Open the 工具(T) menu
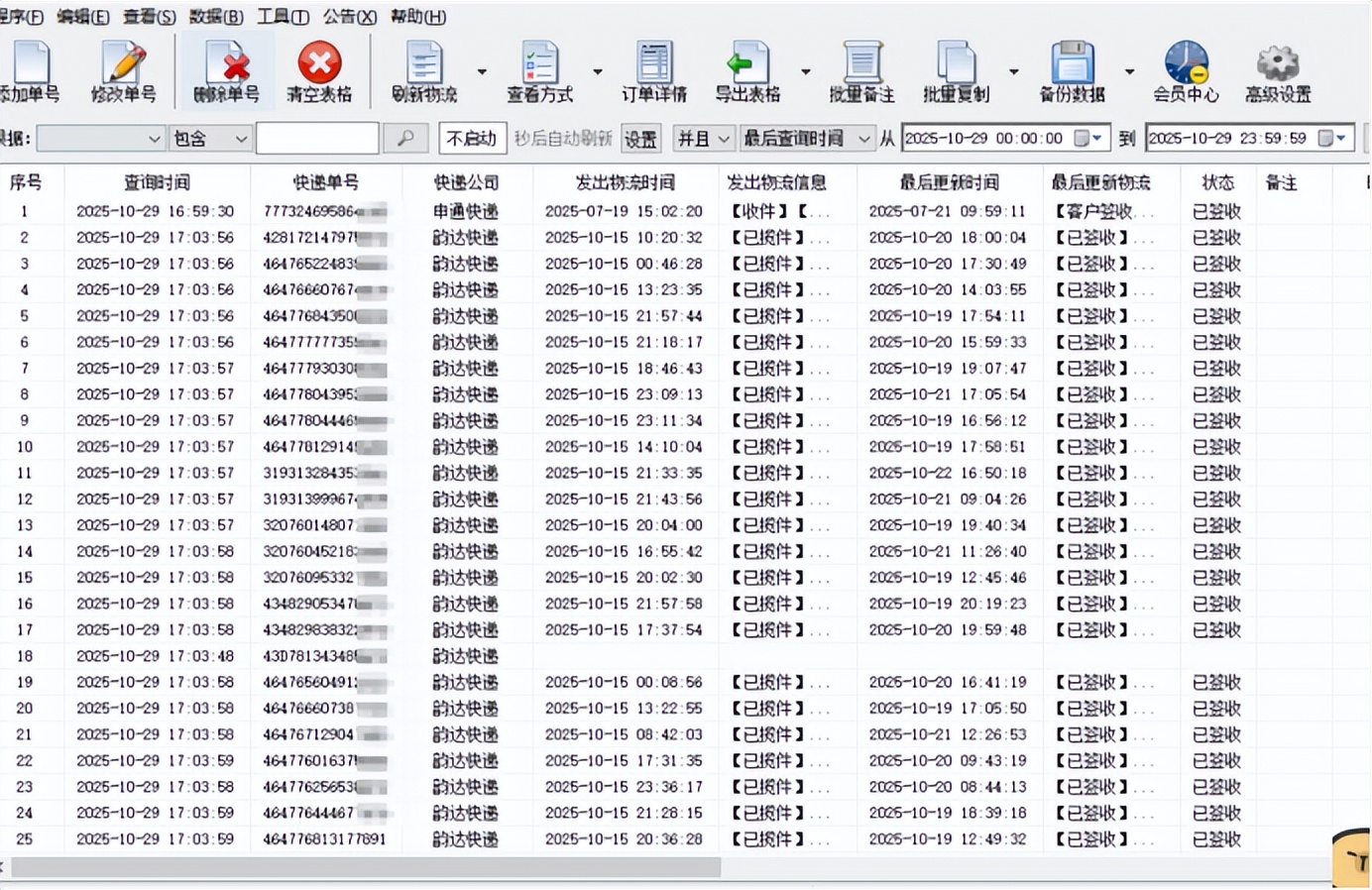 click(283, 17)
